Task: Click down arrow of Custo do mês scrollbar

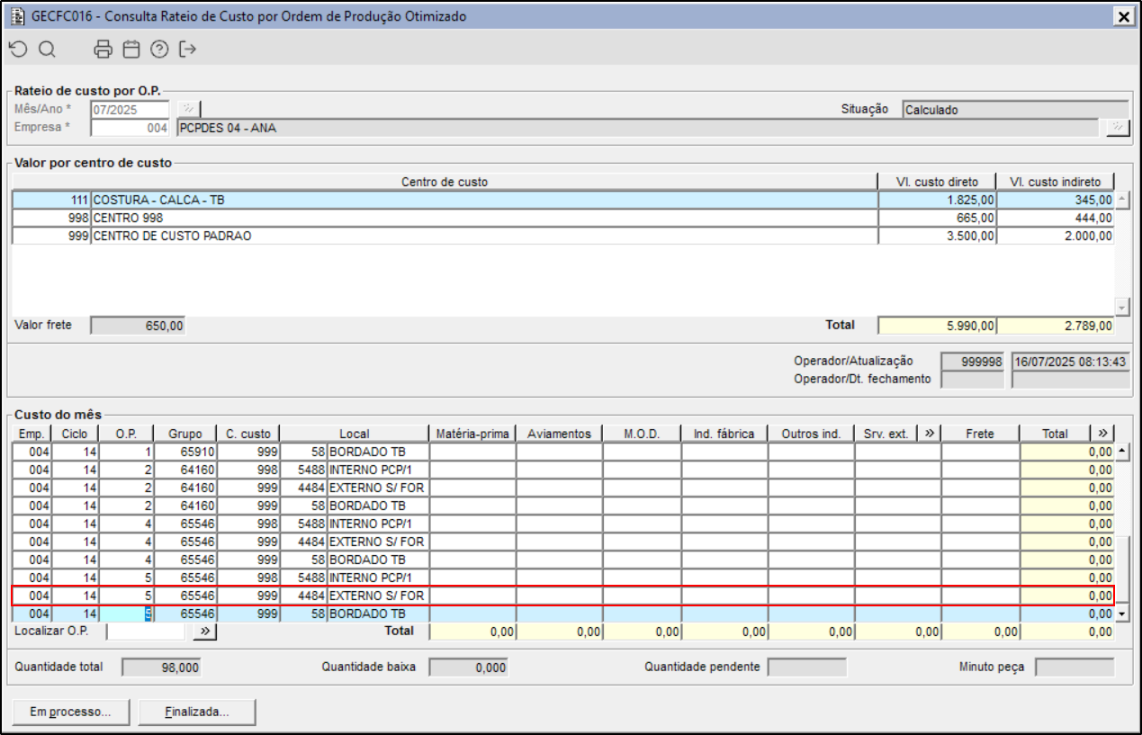Action: [1122, 614]
